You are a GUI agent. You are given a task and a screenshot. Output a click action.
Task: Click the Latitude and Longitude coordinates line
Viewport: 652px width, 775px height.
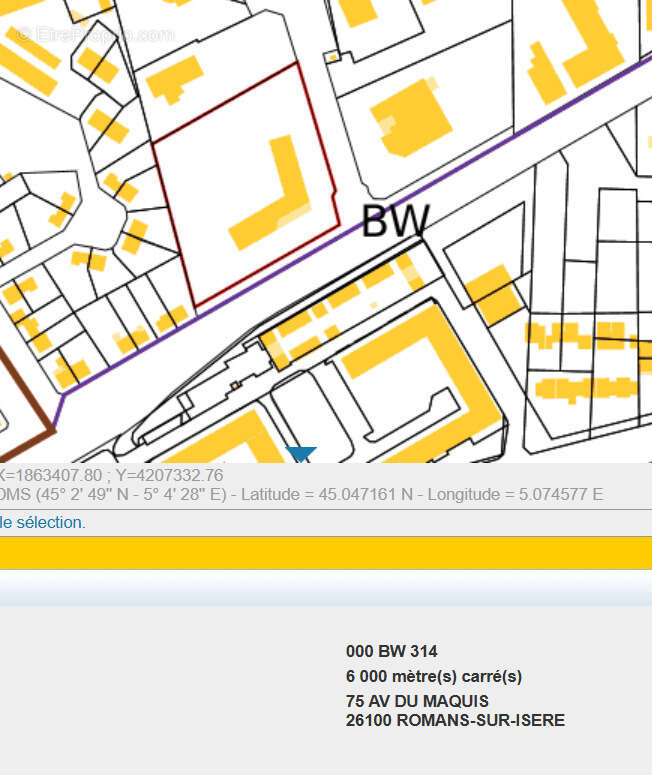point(300,494)
